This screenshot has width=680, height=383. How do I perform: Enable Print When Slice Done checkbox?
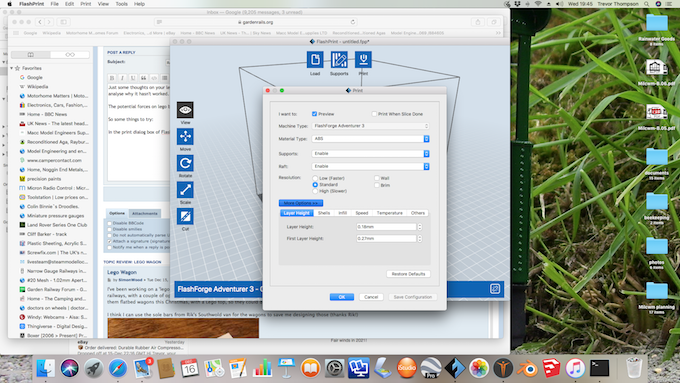[374, 114]
